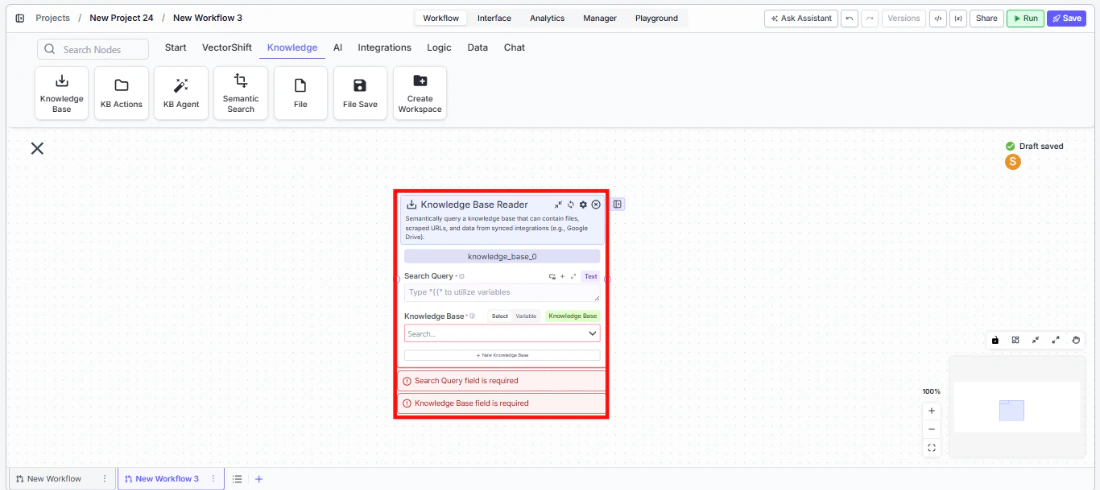1100x490 pixels.
Task: Click the undo arrow button
Action: 850,18
